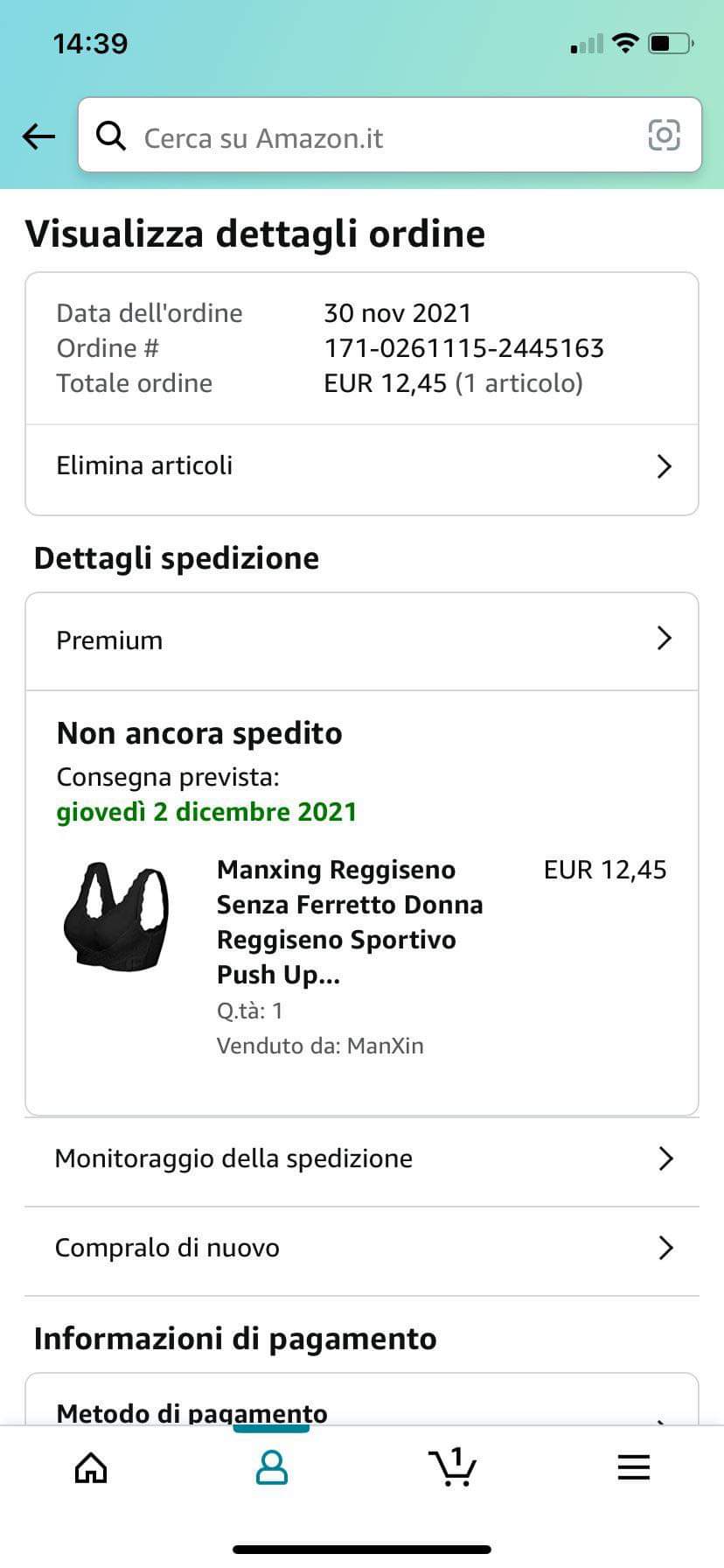Screen dimensions: 724x1568
Task: Select the Compralo di nuovo option
Action: (362, 1249)
